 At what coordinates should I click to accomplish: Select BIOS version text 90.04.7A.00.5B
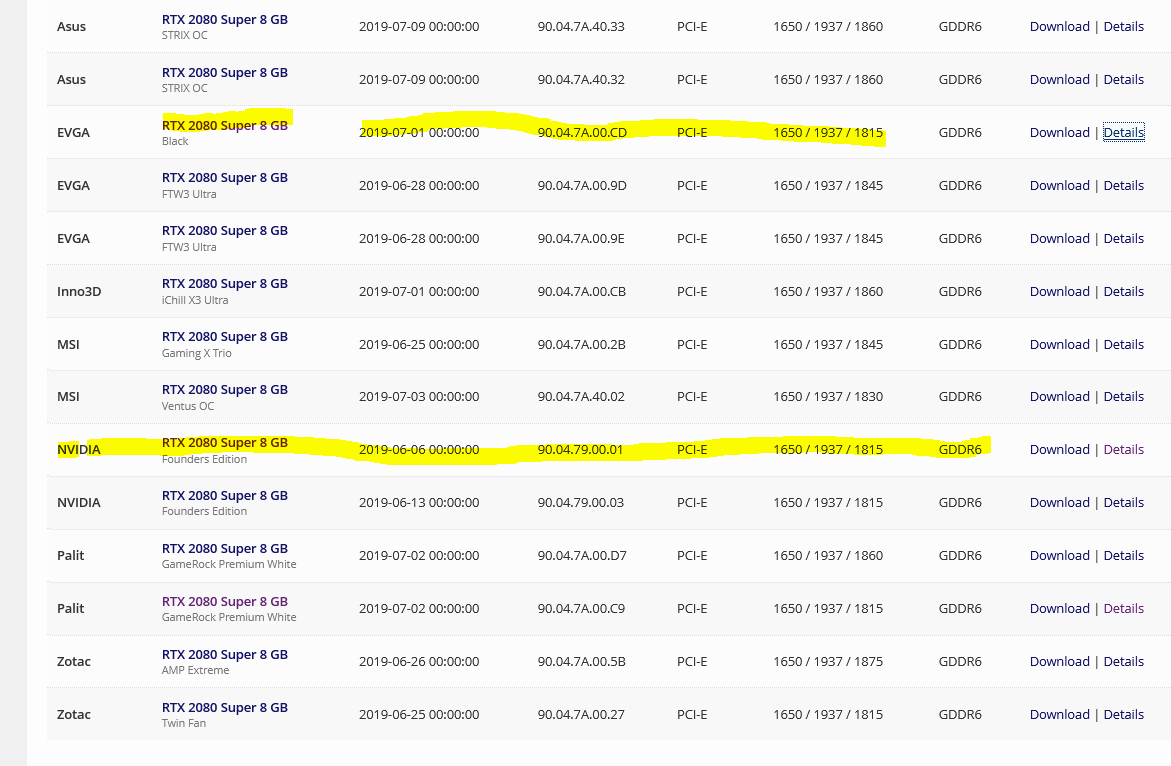[x=581, y=662]
